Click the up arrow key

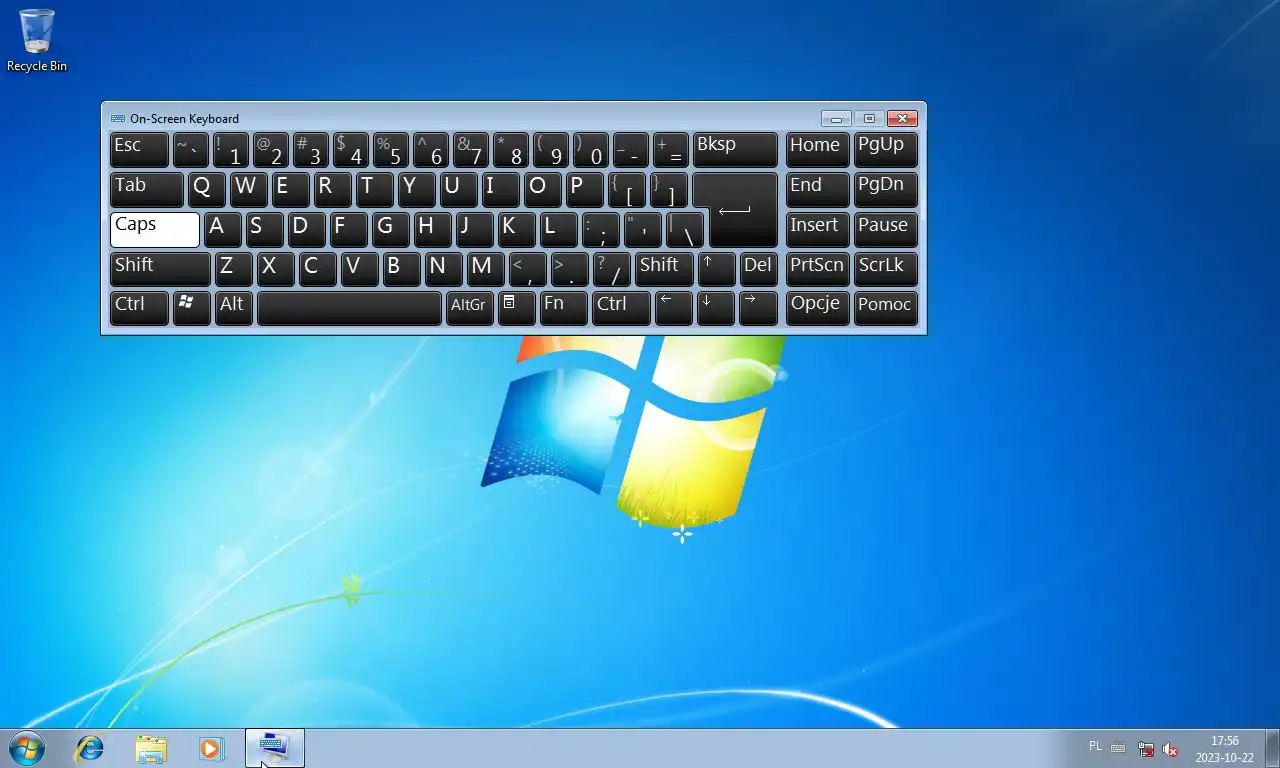716,269
